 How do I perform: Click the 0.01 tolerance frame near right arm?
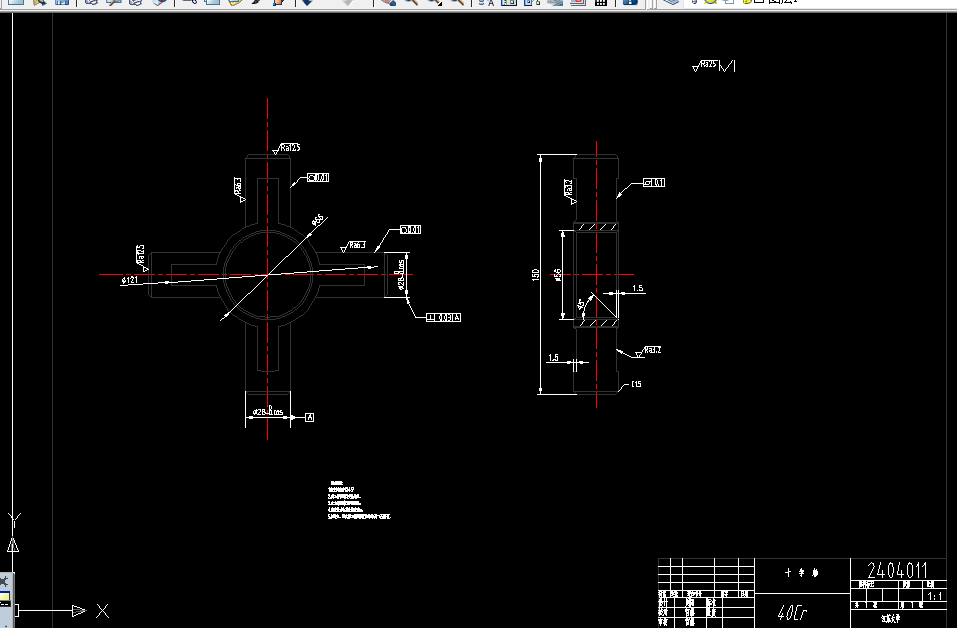411,229
